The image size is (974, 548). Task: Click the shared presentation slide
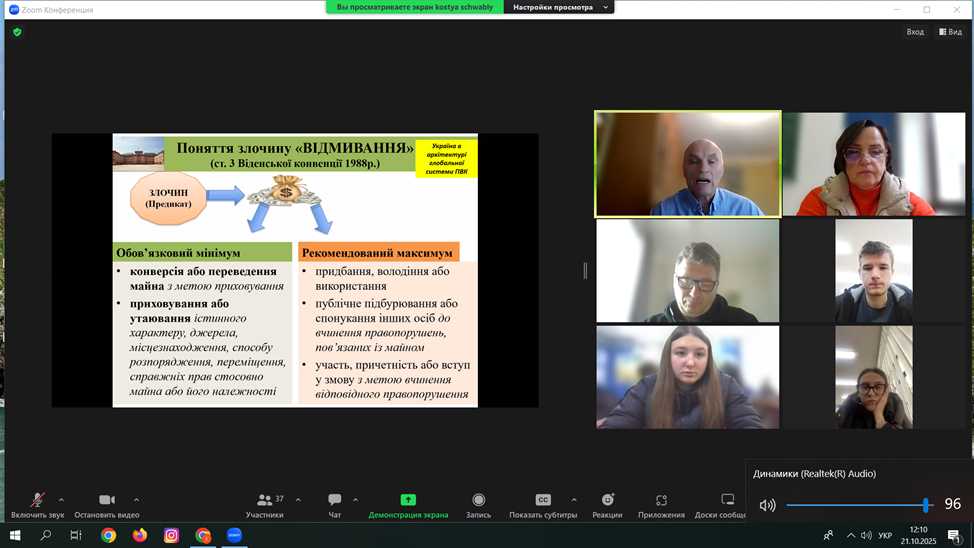[295, 270]
